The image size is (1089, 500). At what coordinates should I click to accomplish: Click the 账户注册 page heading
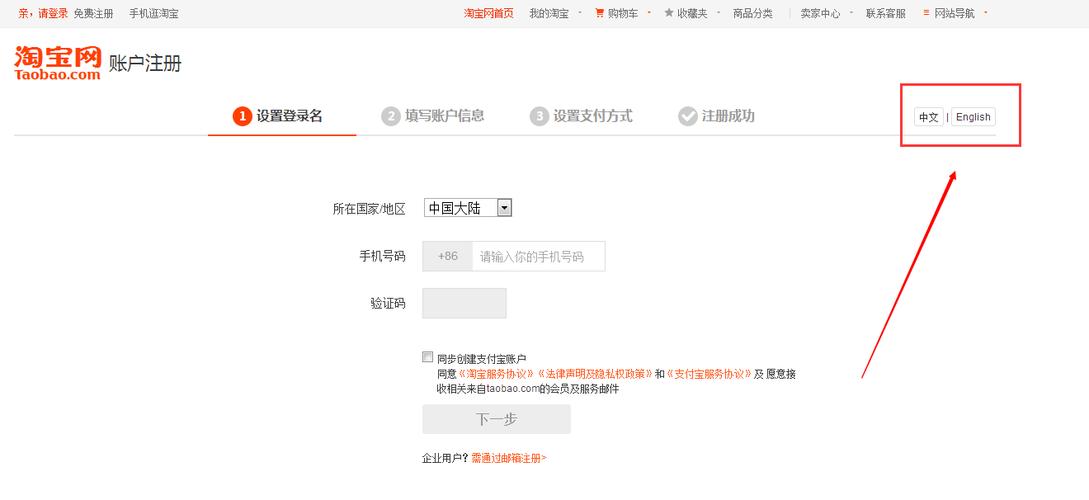pyautogui.click(x=144, y=64)
